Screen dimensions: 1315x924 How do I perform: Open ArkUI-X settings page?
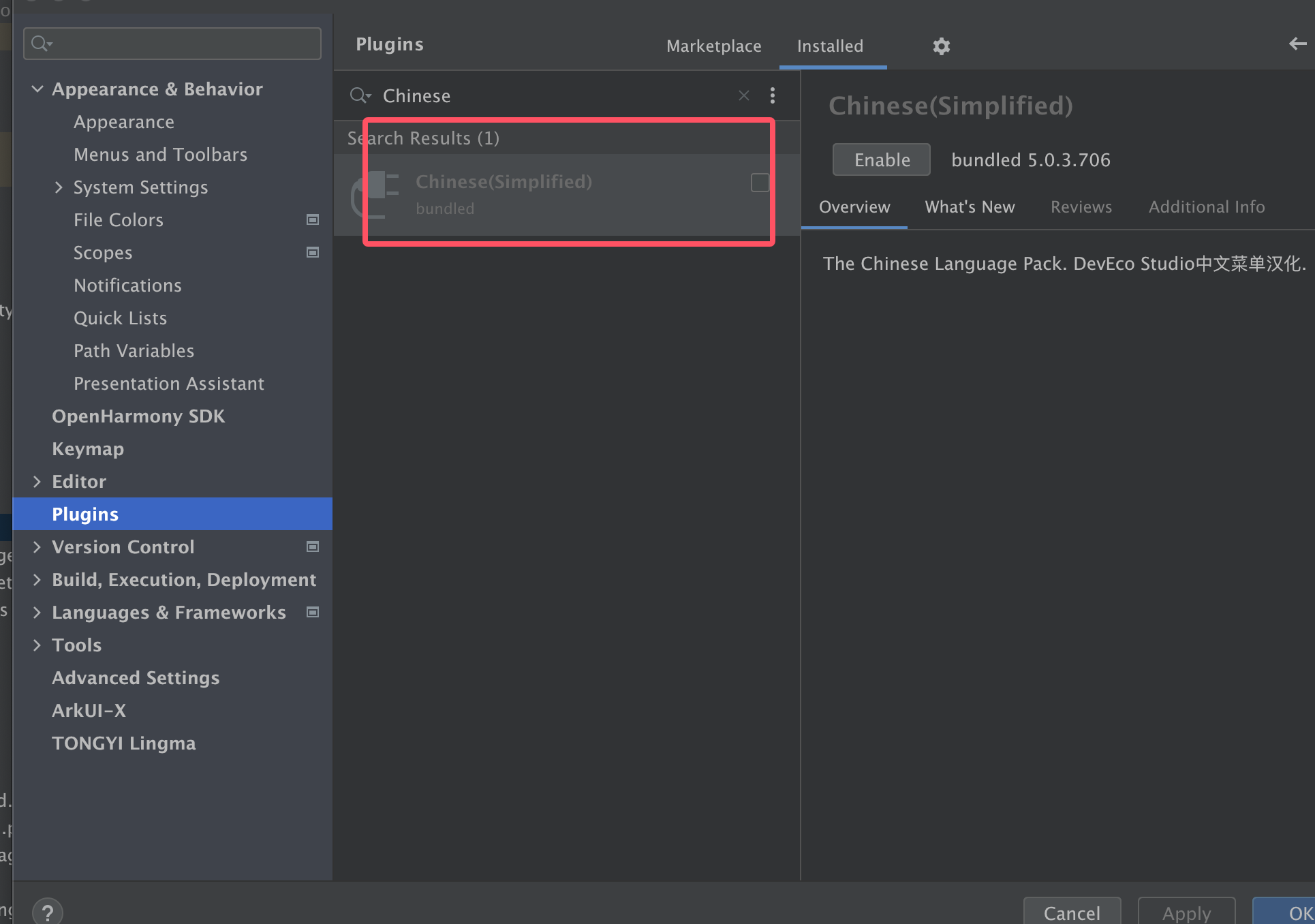[89, 711]
